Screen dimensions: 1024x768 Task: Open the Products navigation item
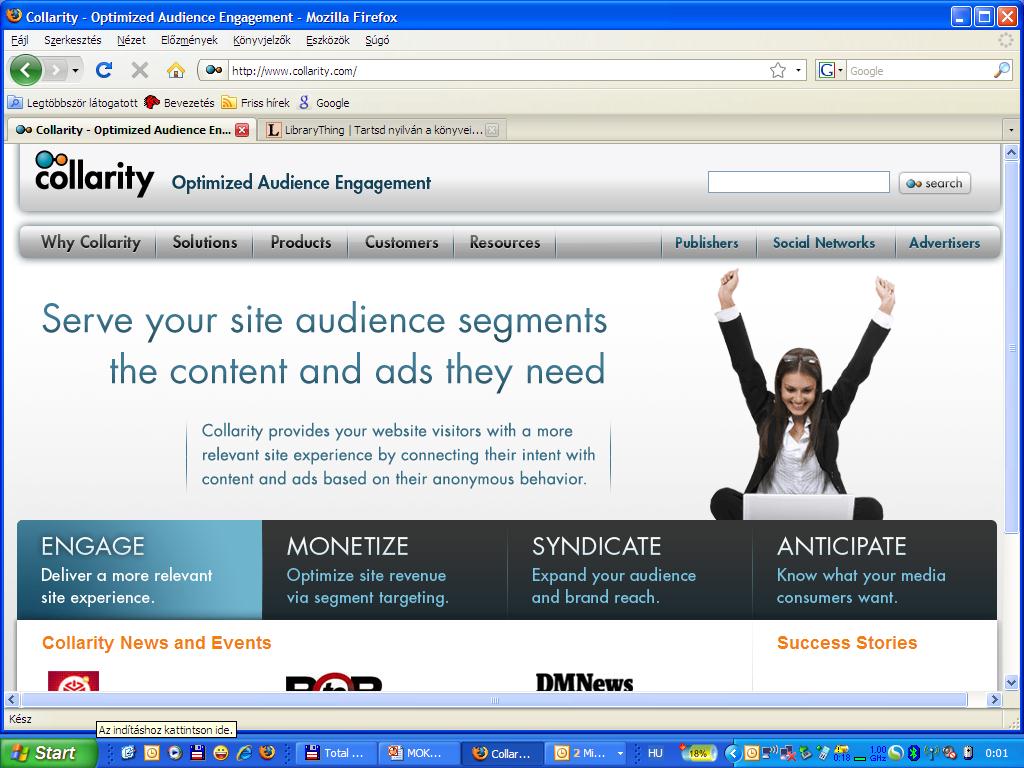click(301, 242)
